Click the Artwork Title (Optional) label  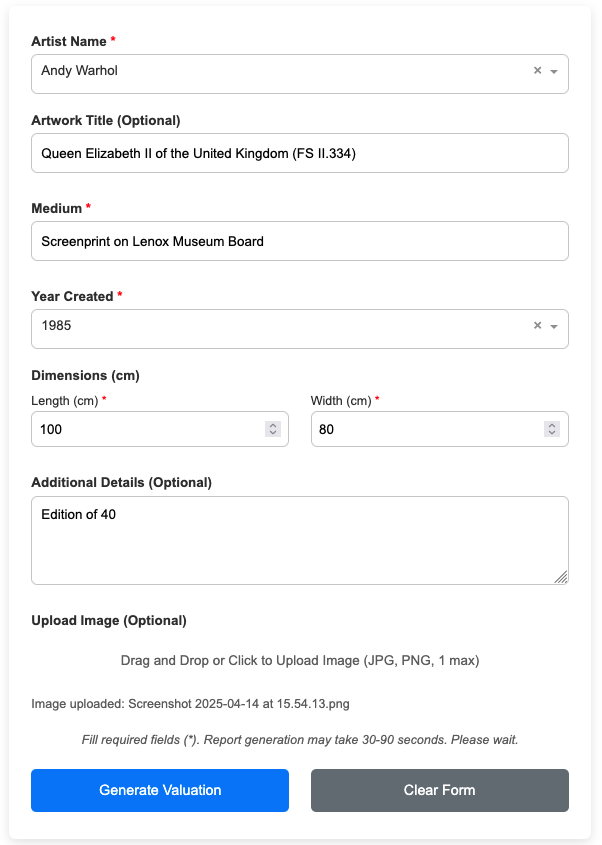[x=106, y=120]
